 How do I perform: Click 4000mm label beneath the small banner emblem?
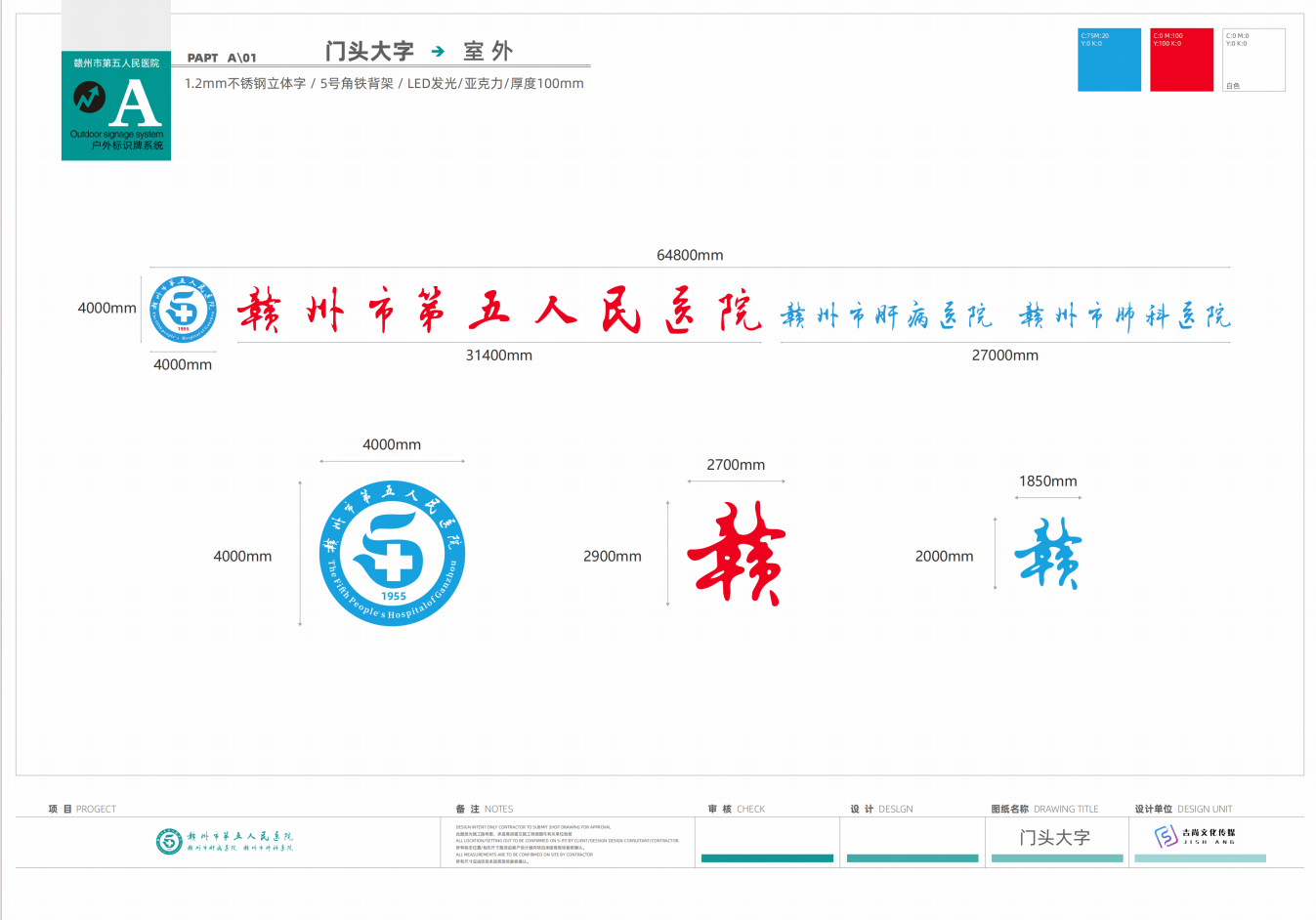183,364
